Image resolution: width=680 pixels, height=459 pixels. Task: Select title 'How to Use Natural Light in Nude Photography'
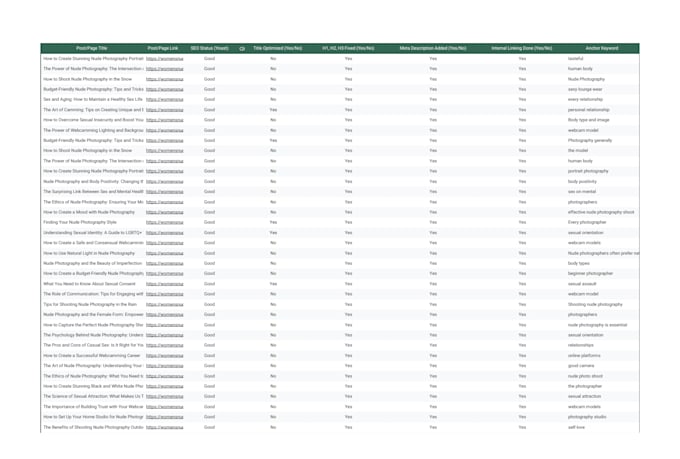click(89, 253)
